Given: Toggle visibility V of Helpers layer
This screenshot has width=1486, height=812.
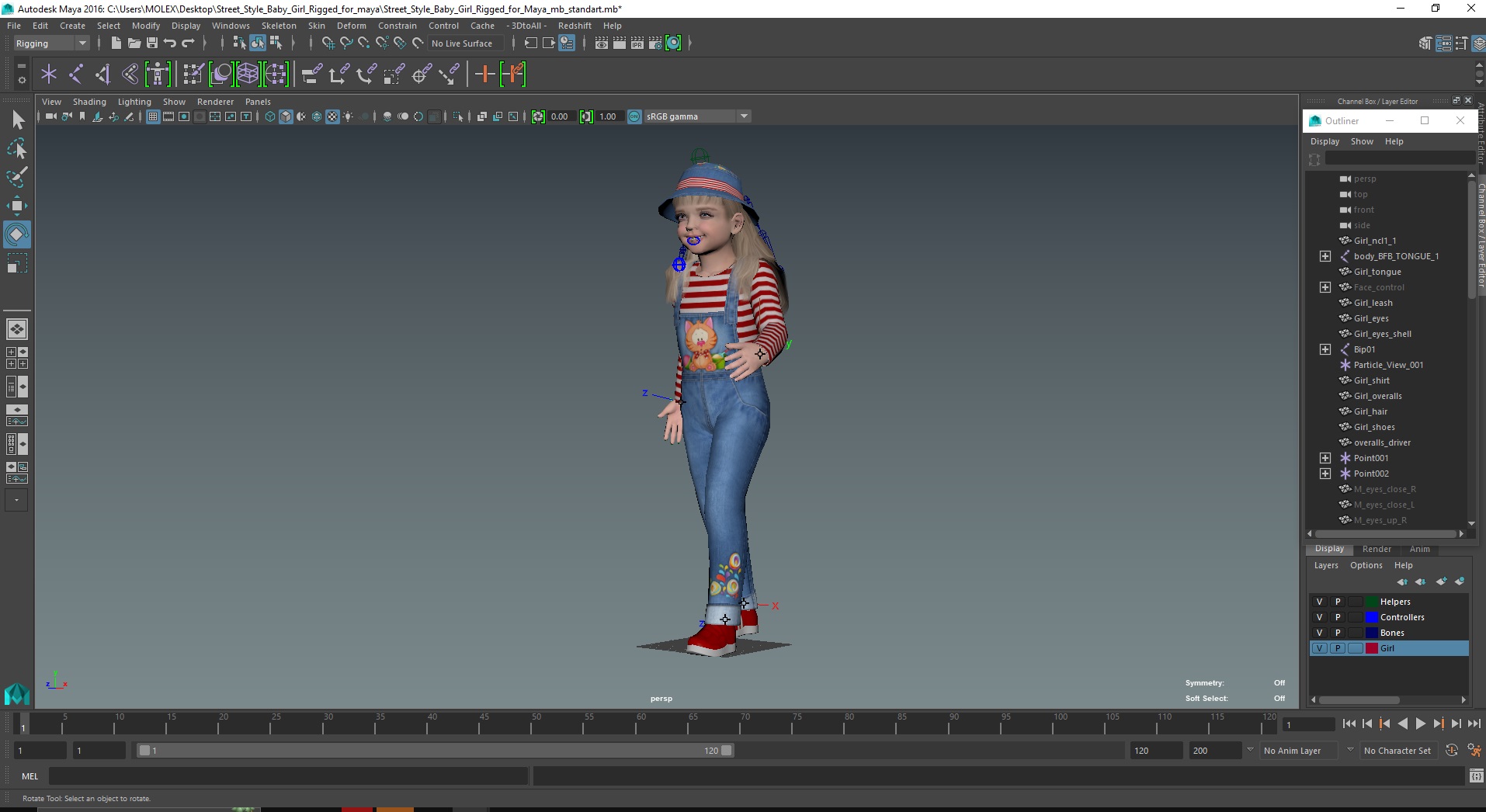Looking at the screenshot, I should click(1319, 602).
